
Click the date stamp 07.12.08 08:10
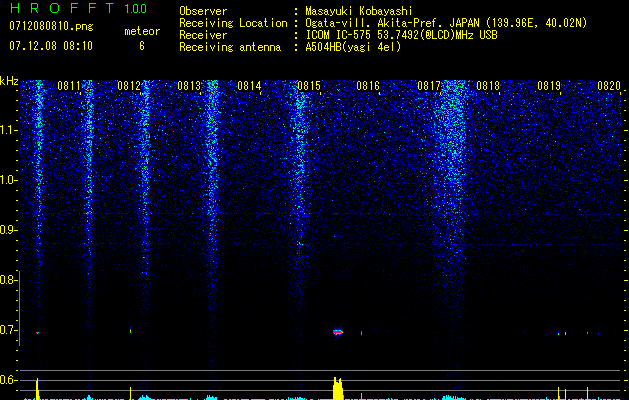click(51, 46)
